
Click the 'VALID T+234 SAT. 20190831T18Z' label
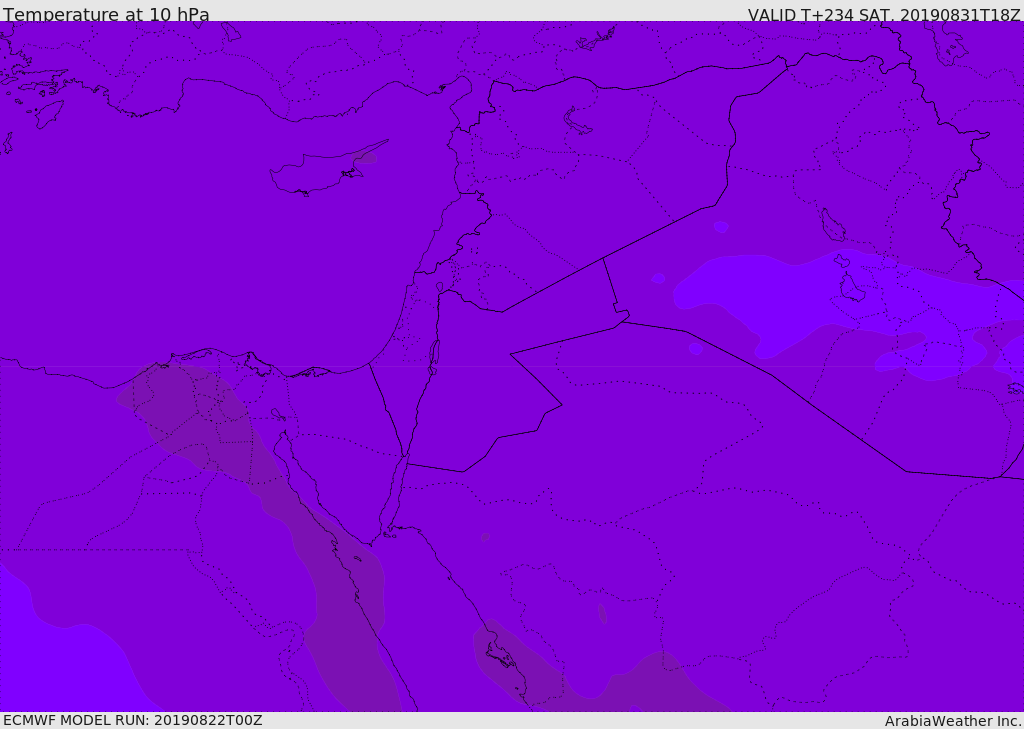884,14
